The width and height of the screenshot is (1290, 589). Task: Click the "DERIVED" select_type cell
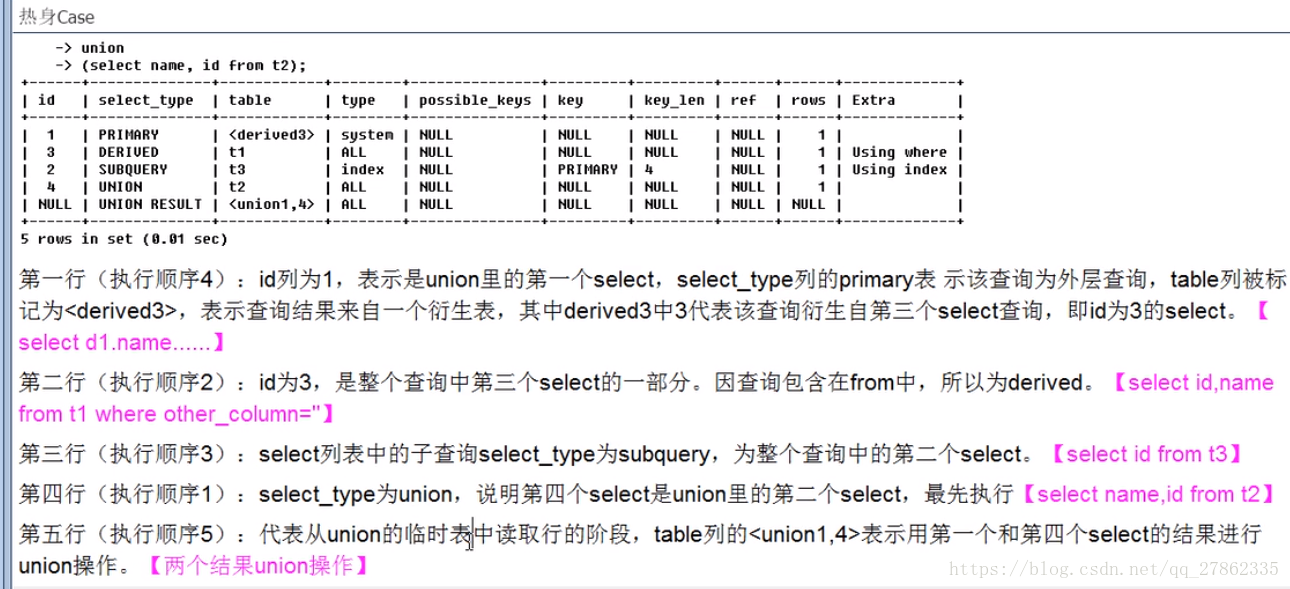[128, 152]
